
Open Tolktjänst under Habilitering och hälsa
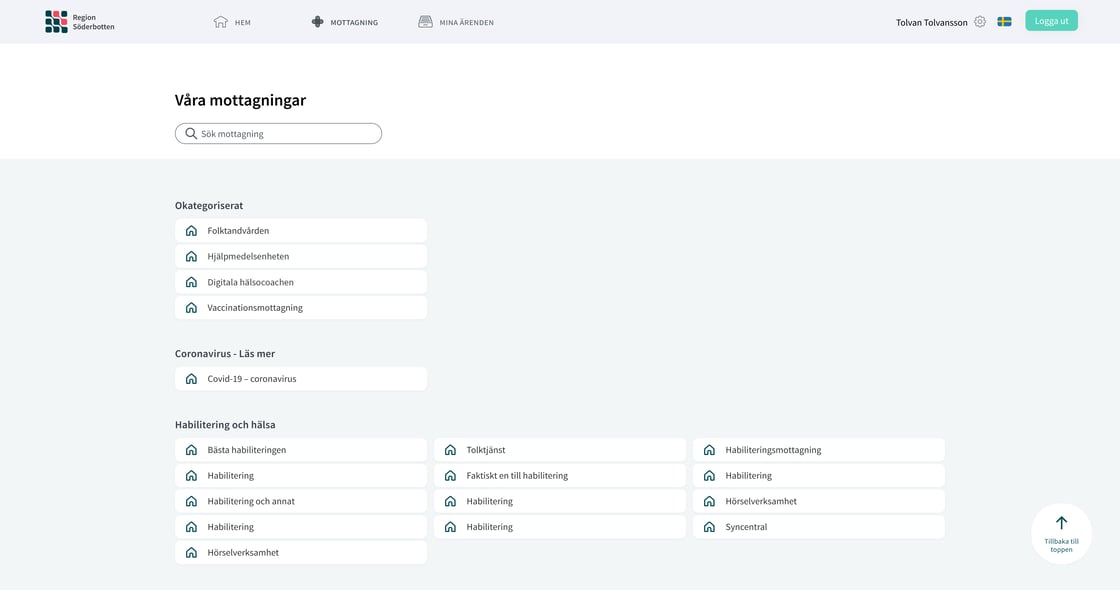tap(560, 450)
